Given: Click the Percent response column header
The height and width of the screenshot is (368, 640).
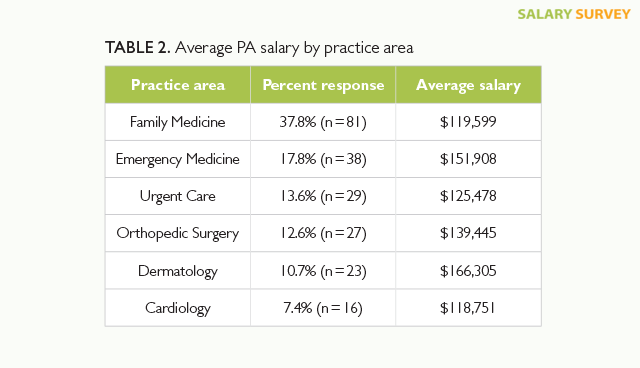Looking at the screenshot, I should [323, 85].
